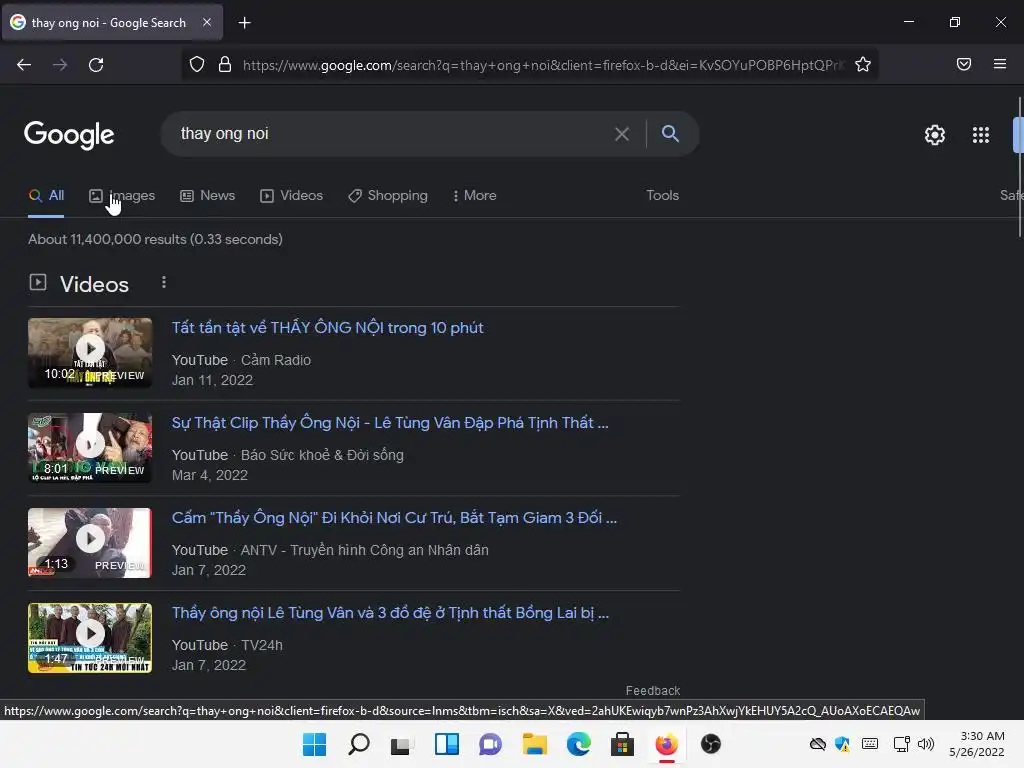The width and height of the screenshot is (1024, 768).
Task: Open Task View on the taskbar
Action: 402,744
